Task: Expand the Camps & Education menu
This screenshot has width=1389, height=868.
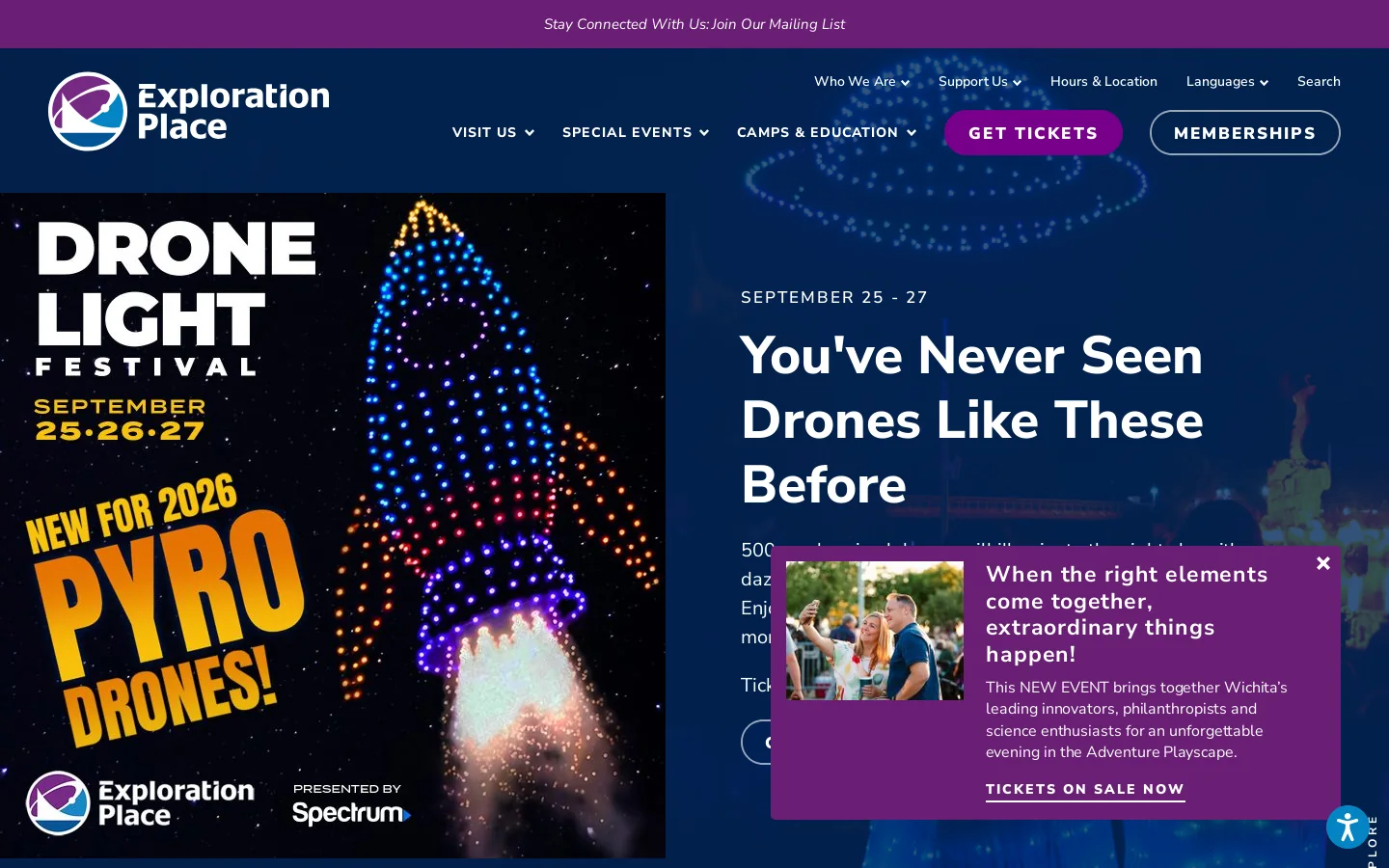Action: click(827, 132)
